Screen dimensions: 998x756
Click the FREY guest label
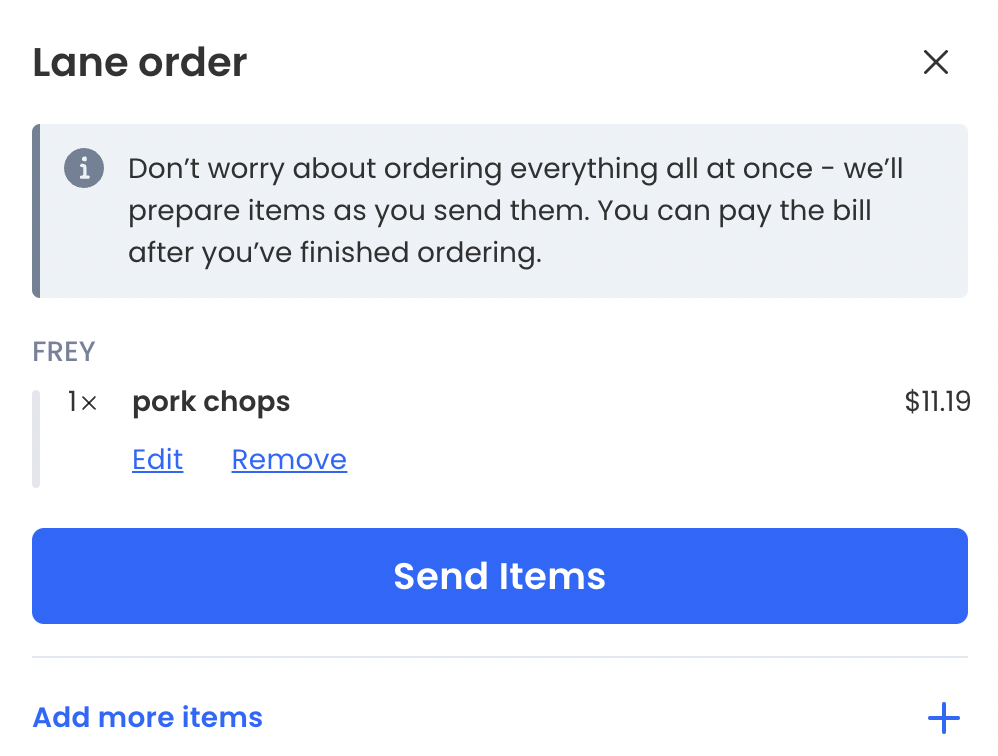point(64,351)
